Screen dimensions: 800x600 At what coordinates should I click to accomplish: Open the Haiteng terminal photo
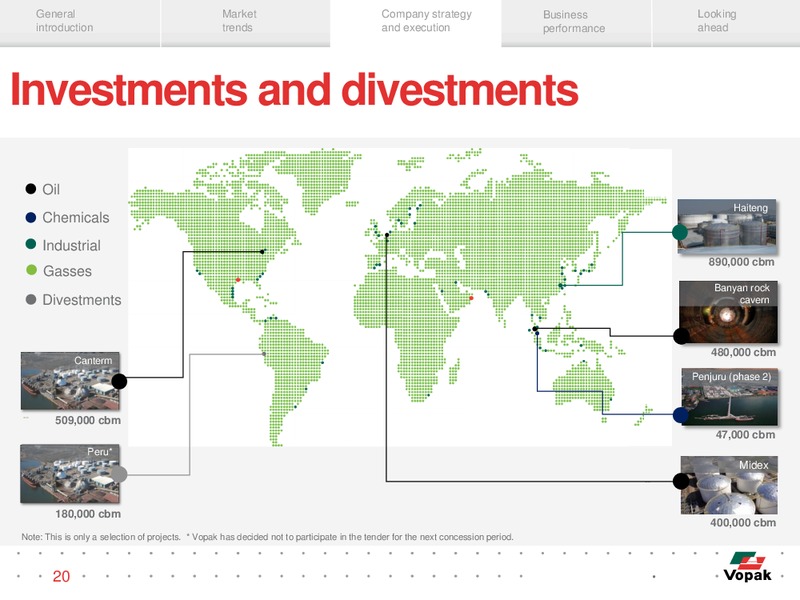click(727, 227)
